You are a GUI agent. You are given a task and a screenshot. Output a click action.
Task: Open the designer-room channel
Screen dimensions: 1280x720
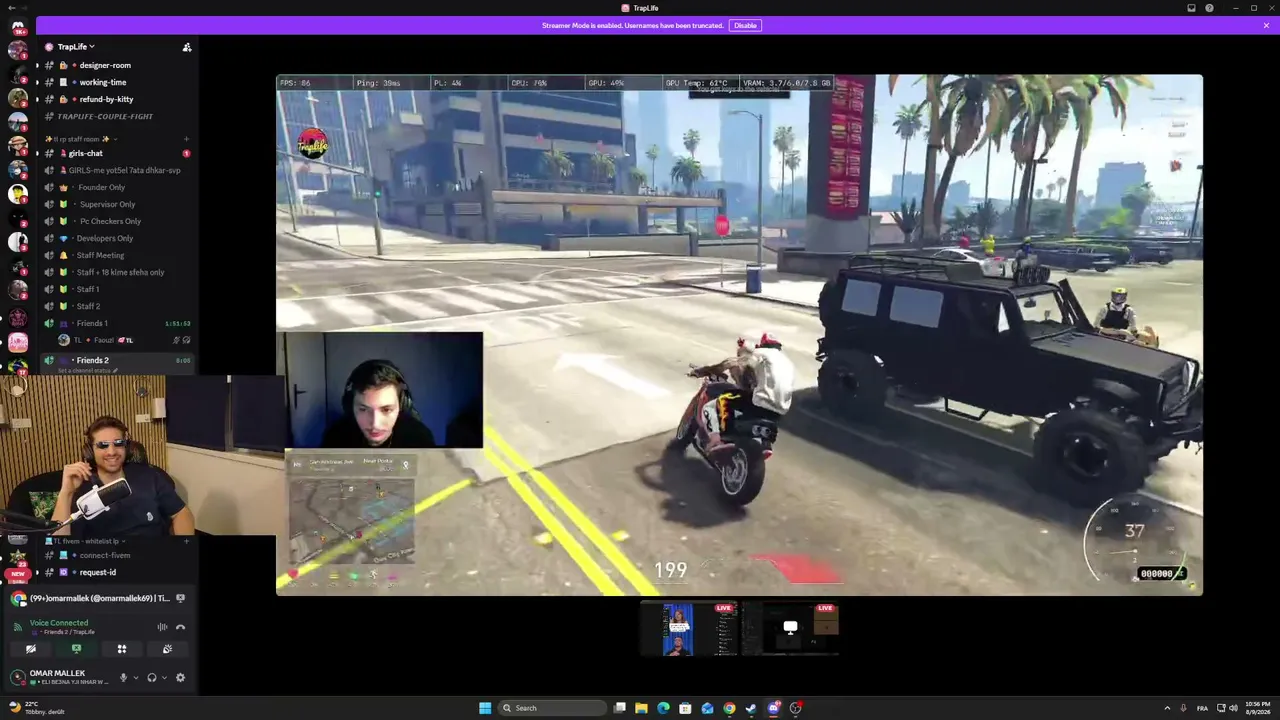116,65
